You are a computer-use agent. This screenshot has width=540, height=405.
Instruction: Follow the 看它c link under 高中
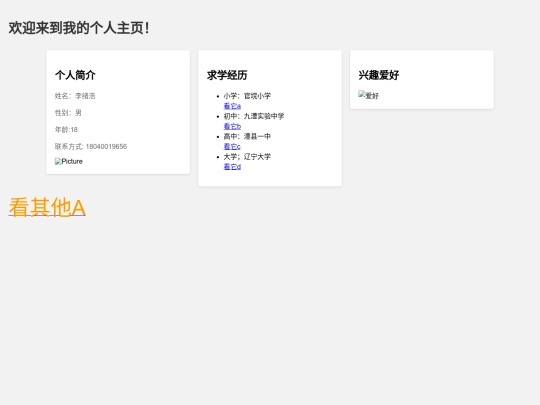pyautogui.click(x=232, y=147)
